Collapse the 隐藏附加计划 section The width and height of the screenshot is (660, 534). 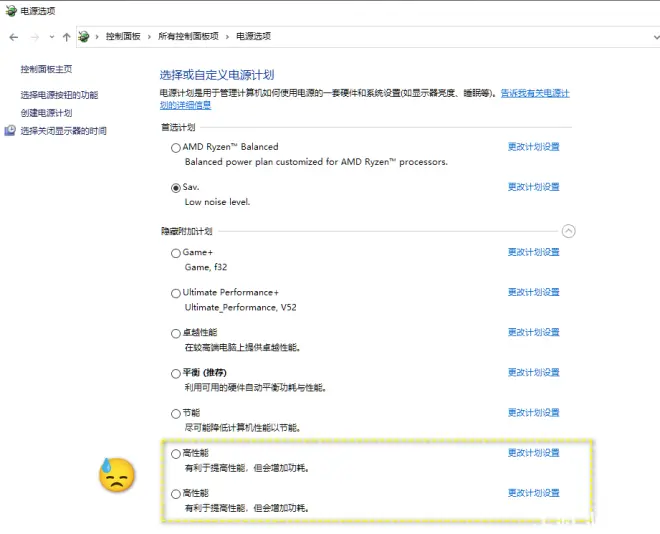(x=569, y=231)
